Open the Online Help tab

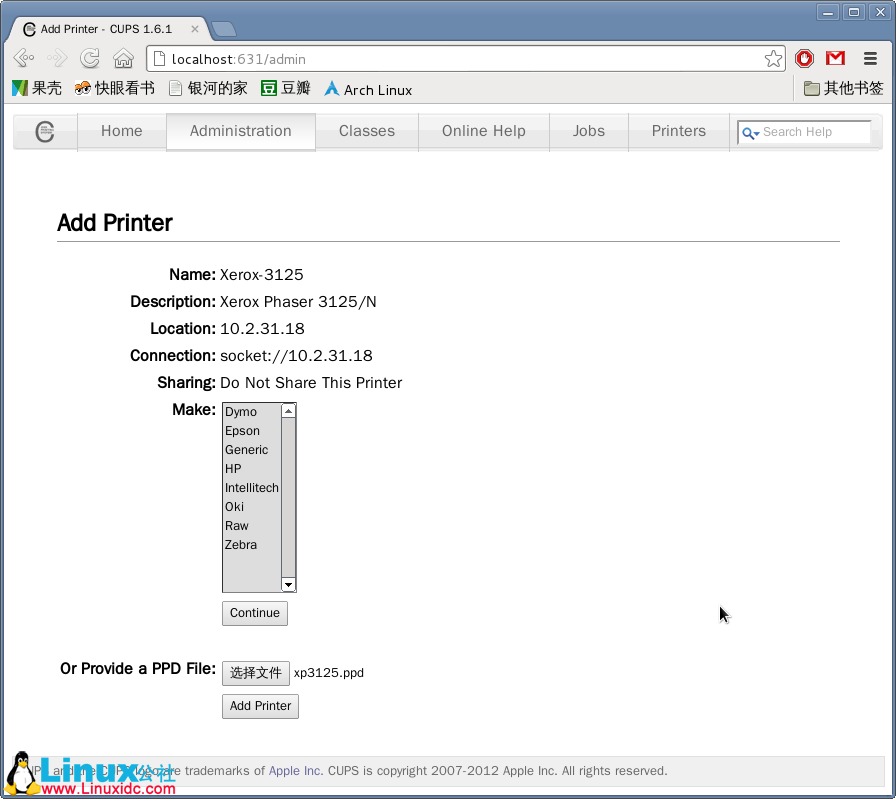tap(483, 131)
